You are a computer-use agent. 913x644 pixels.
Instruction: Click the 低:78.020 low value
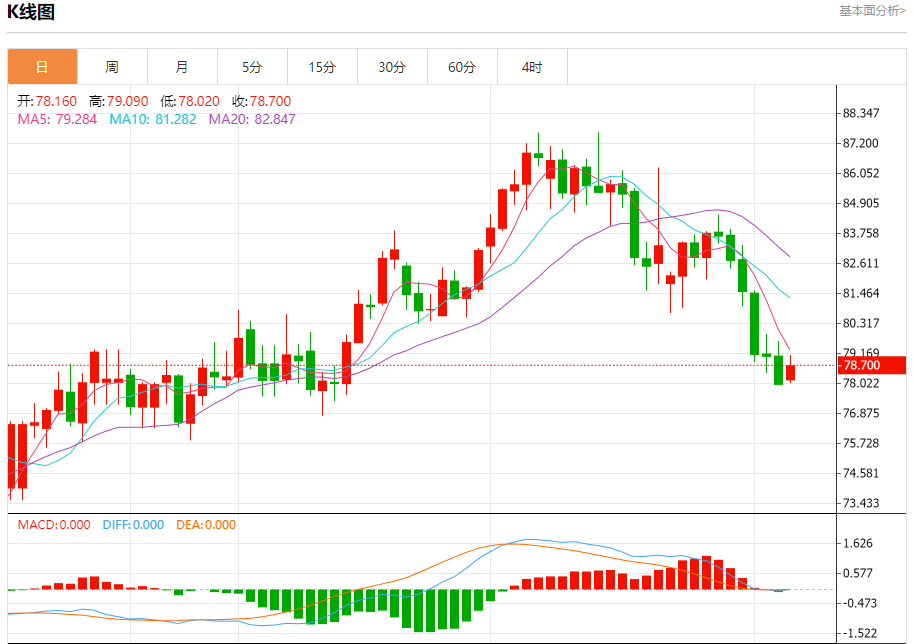190,101
